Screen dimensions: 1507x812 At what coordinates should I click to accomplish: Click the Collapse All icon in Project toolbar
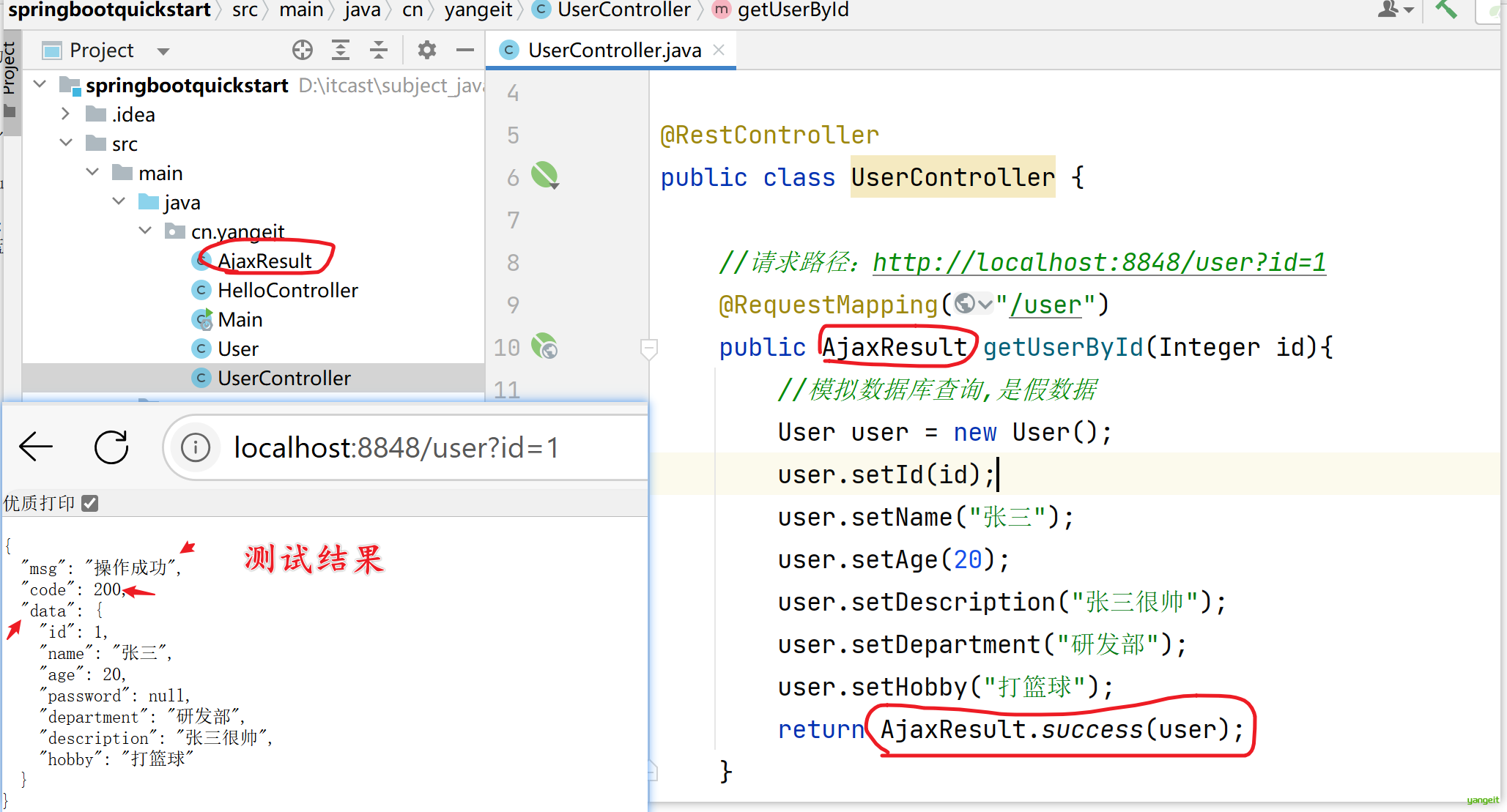379,51
